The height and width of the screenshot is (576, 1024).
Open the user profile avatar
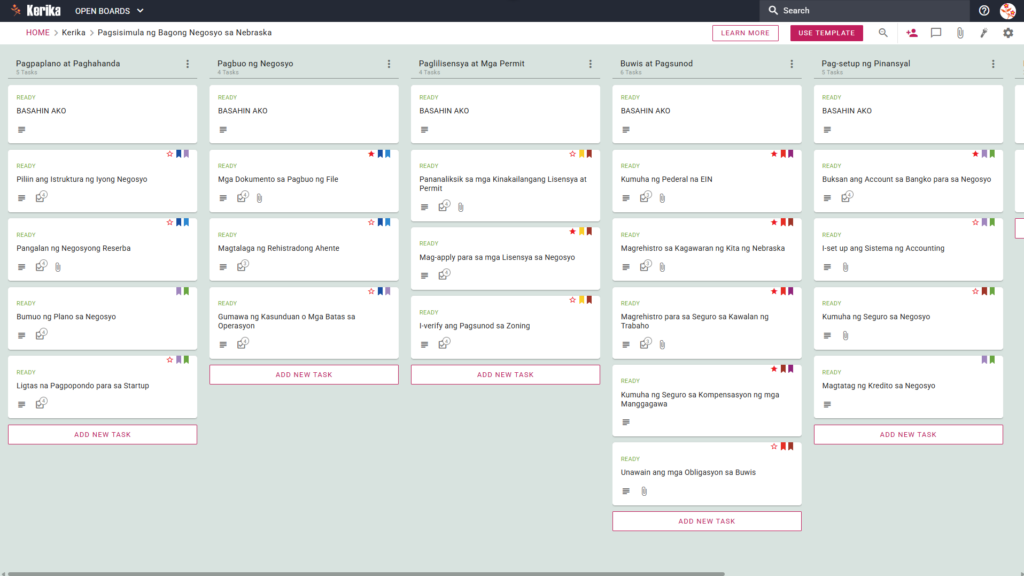1008,10
